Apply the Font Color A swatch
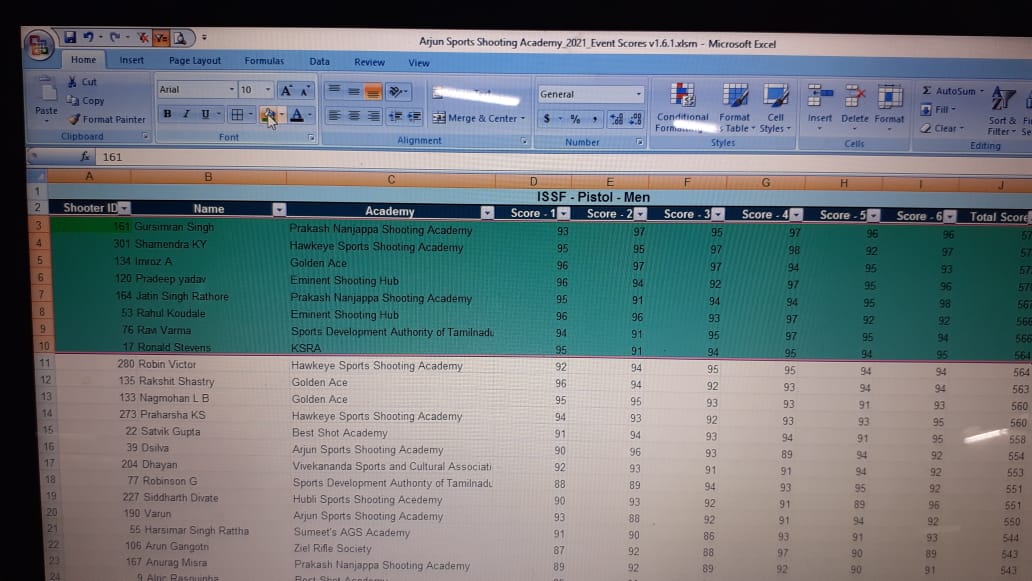 pyautogui.click(x=297, y=116)
